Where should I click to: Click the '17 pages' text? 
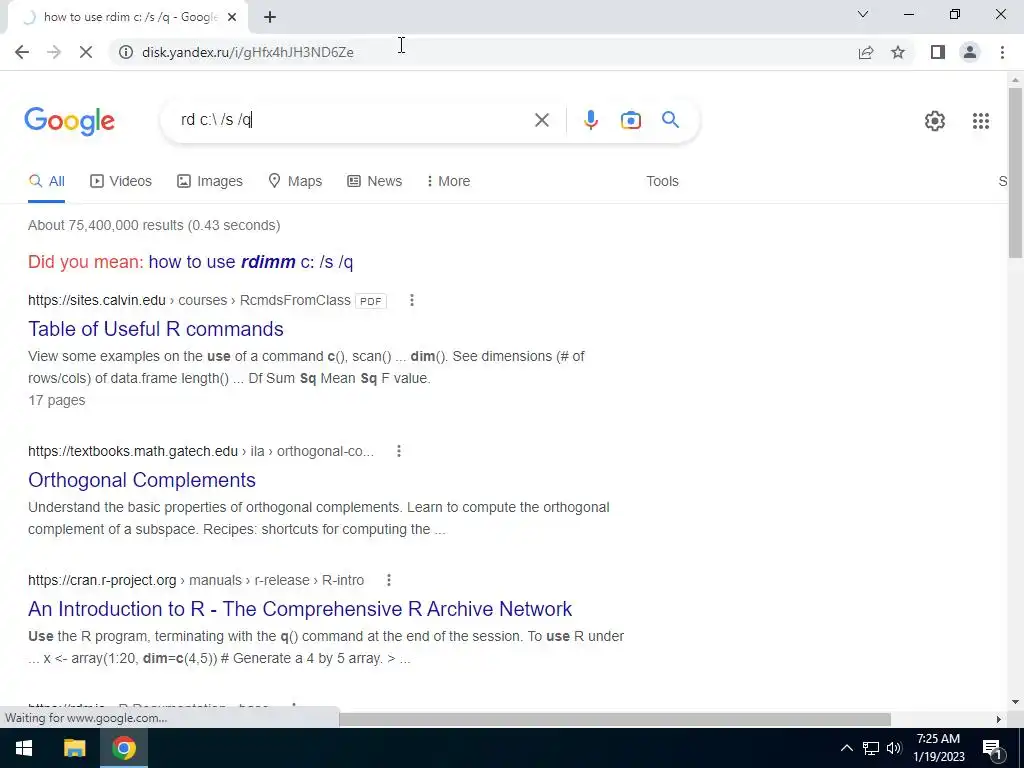pyautogui.click(x=56, y=400)
